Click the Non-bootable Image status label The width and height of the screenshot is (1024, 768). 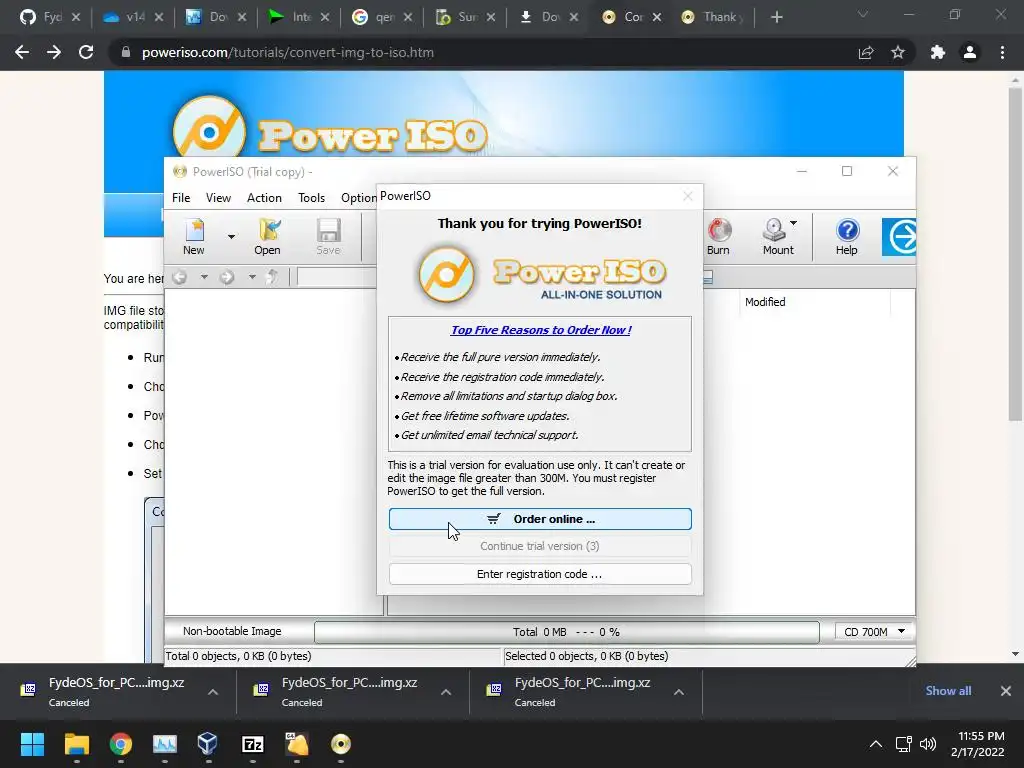click(x=232, y=632)
